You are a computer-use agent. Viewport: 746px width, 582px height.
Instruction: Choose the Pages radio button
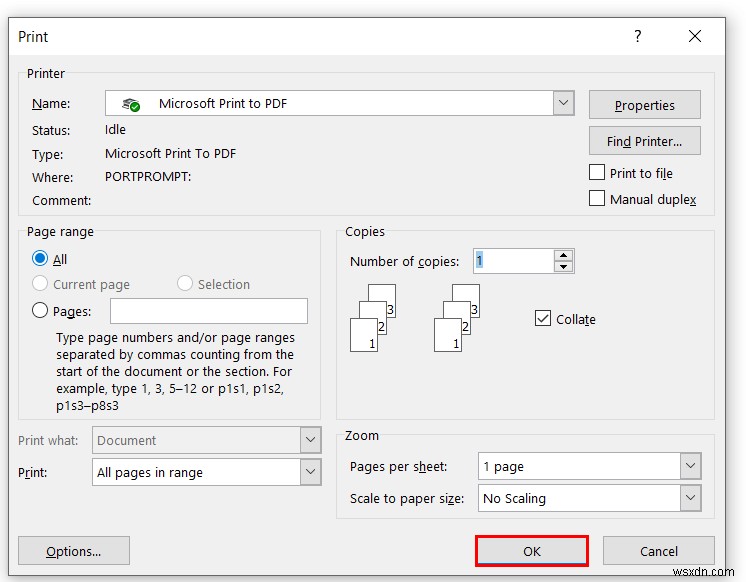pyautogui.click(x=40, y=310)
